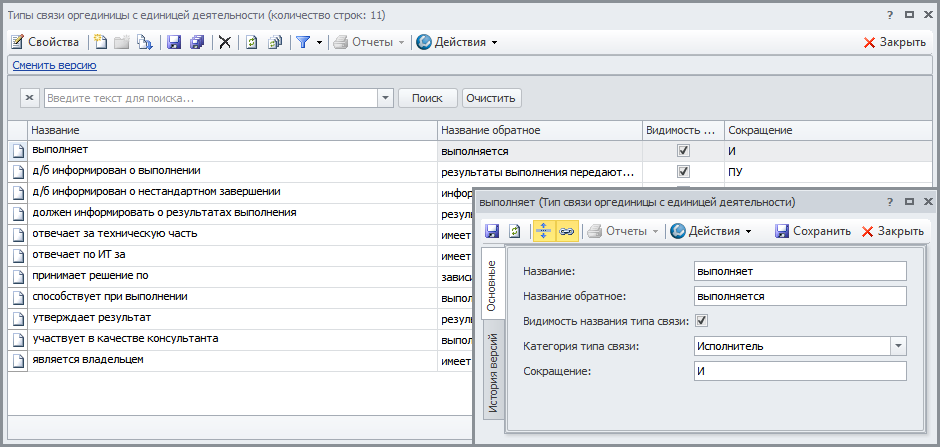
Task: Click the filter funnel icon
Action: 302,42
